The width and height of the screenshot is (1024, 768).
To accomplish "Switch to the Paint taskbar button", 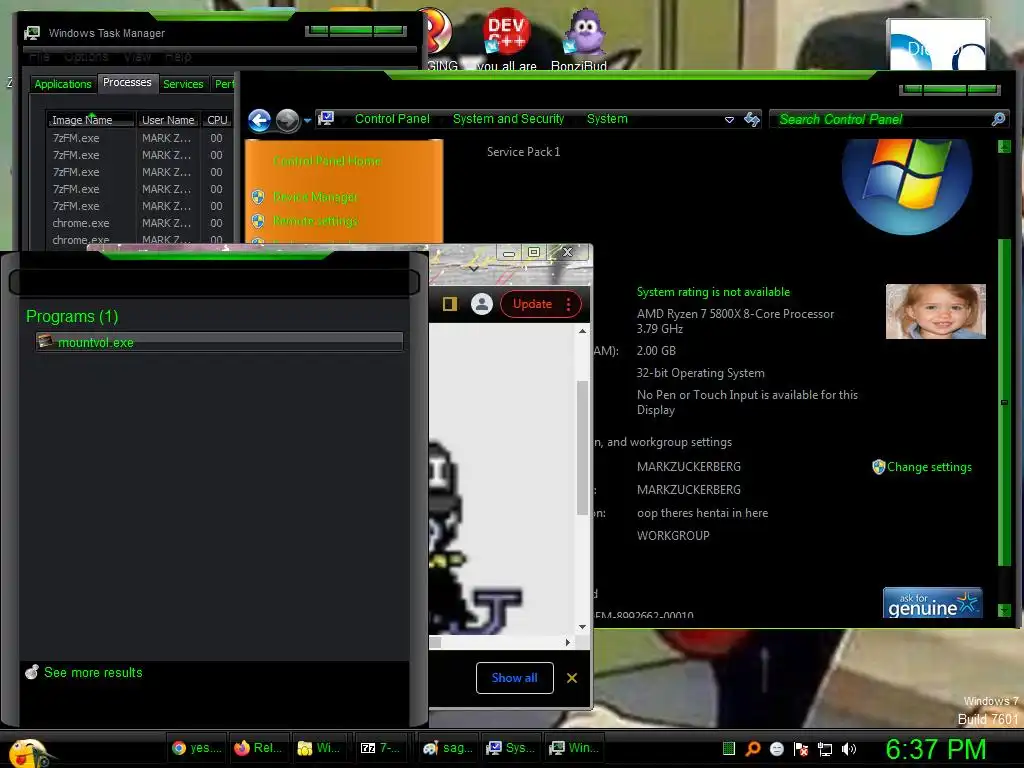I will [447, 748].
